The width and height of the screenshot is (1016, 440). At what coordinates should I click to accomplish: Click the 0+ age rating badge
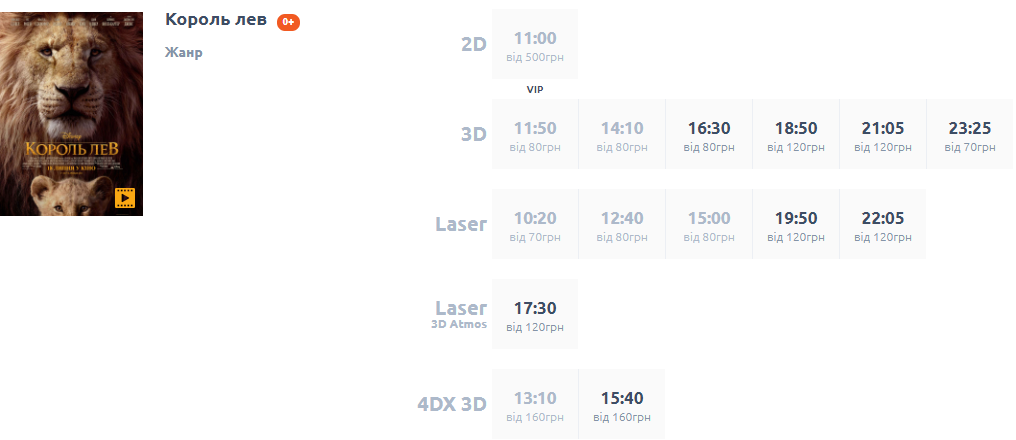click(288, 22)
